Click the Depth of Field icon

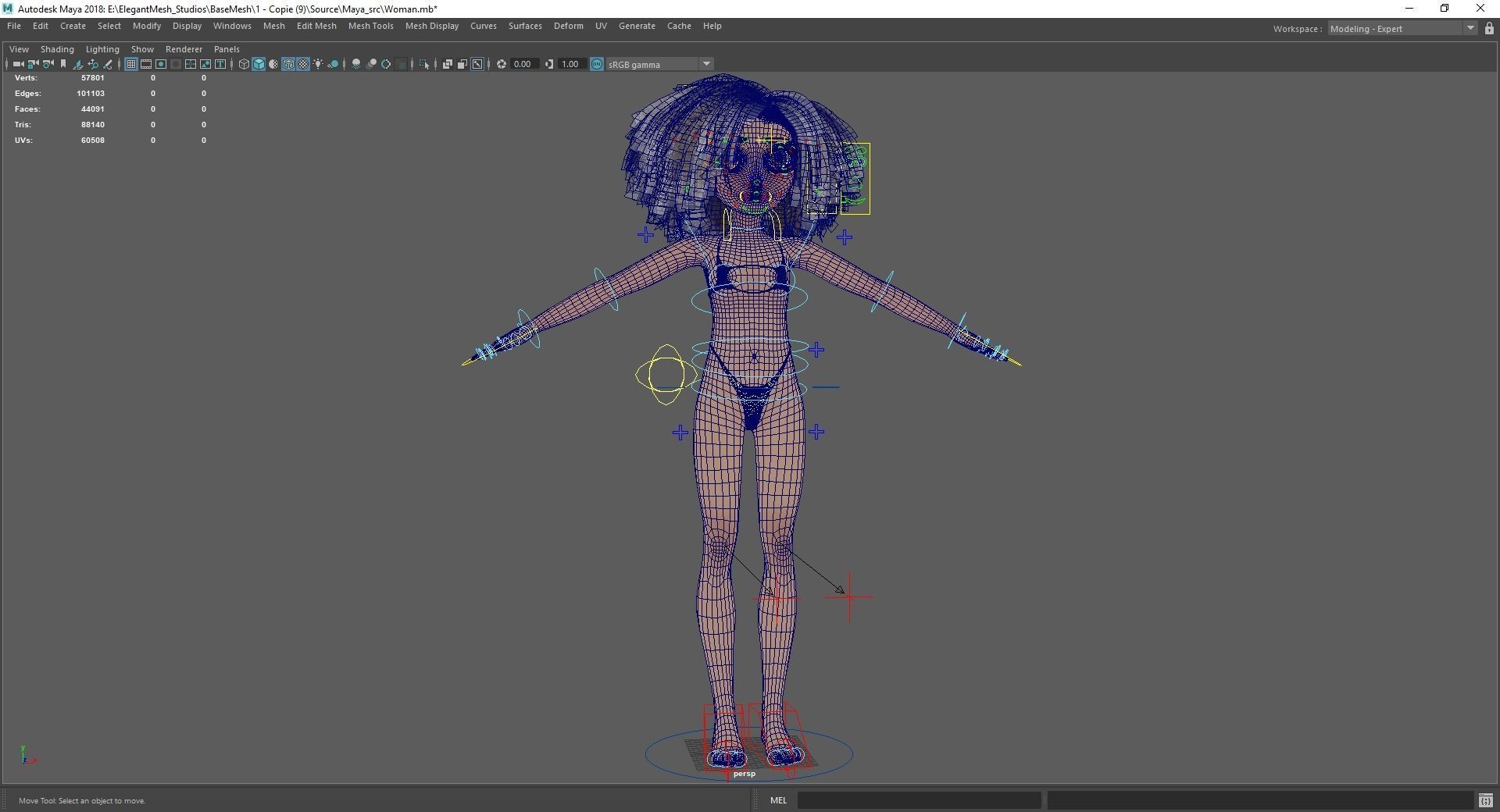(401, 64)
